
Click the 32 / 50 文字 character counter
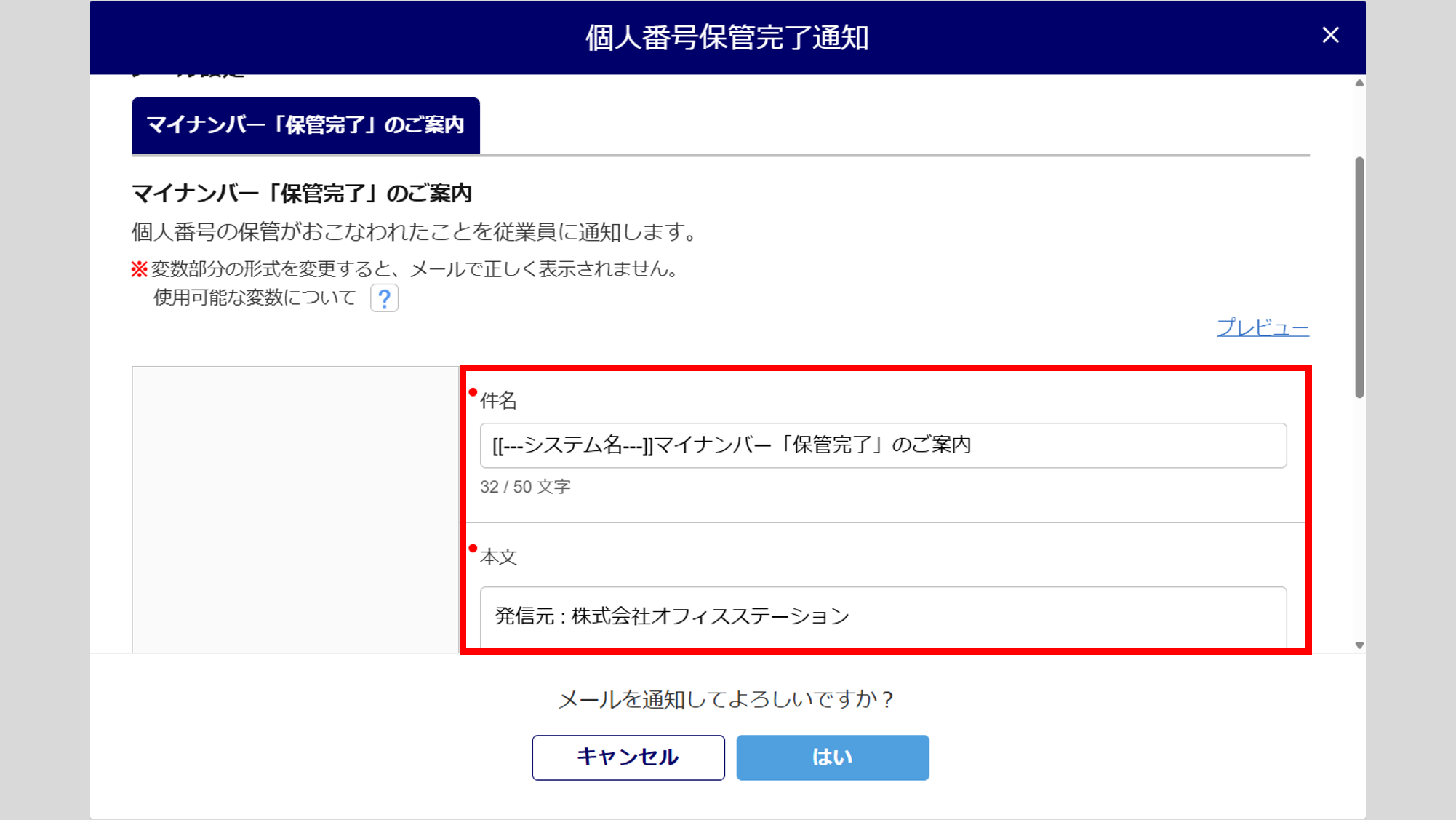(525, 487)
